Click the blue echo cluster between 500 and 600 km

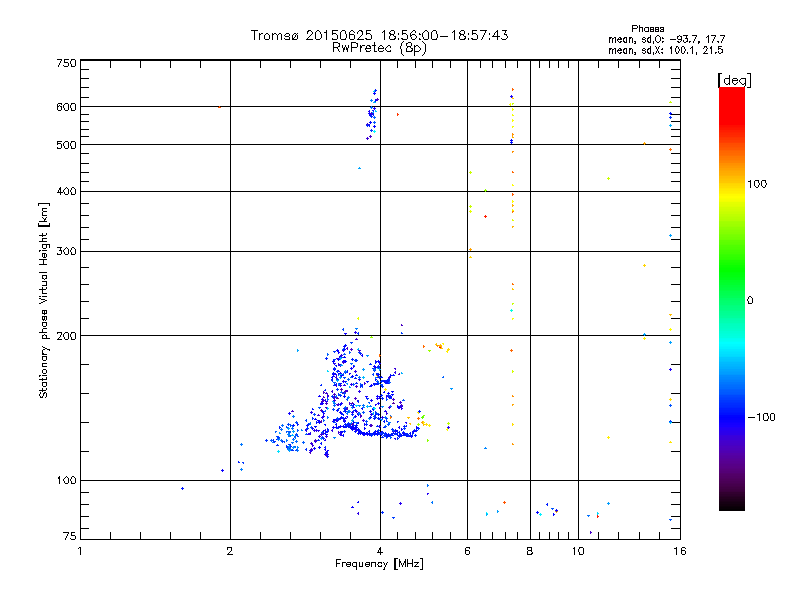(372, 115)
